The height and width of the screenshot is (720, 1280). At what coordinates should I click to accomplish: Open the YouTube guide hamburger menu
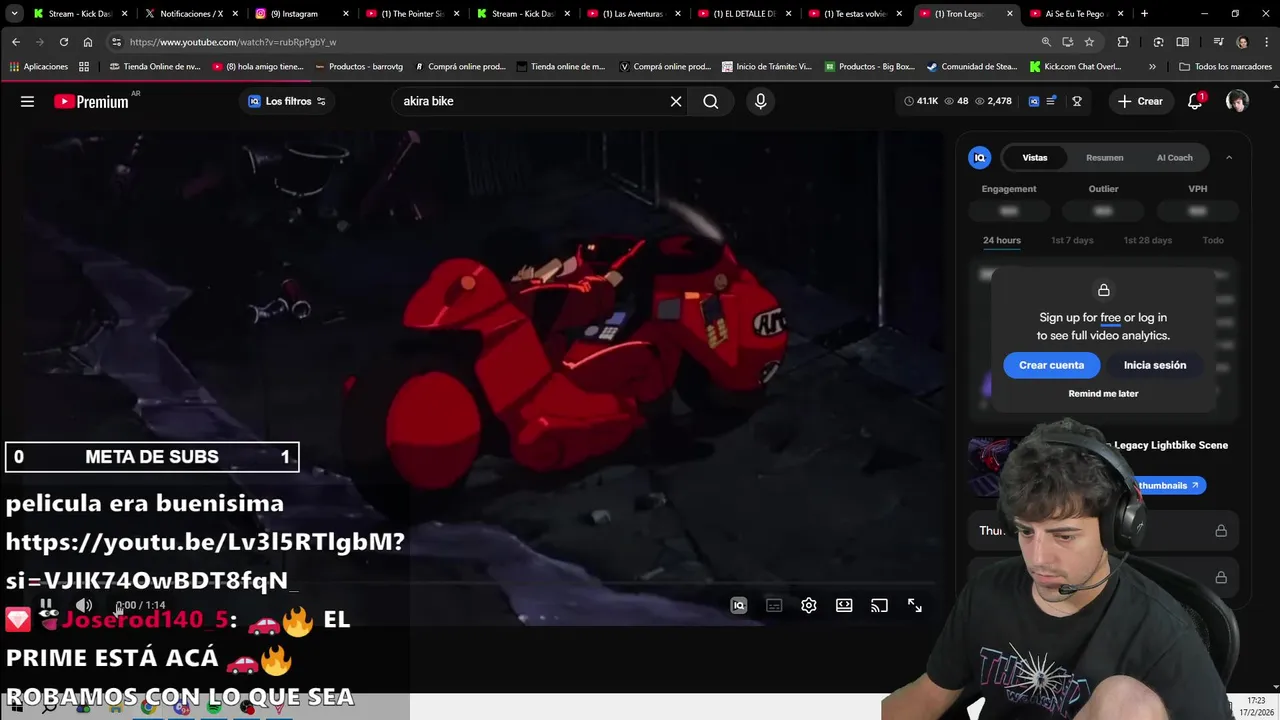coord(27,101)
